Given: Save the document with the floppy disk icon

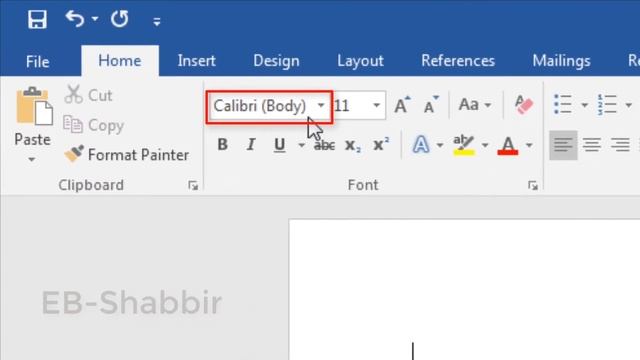Looking at the screenshot, I should pyautogui.click(x=37, y=19).
